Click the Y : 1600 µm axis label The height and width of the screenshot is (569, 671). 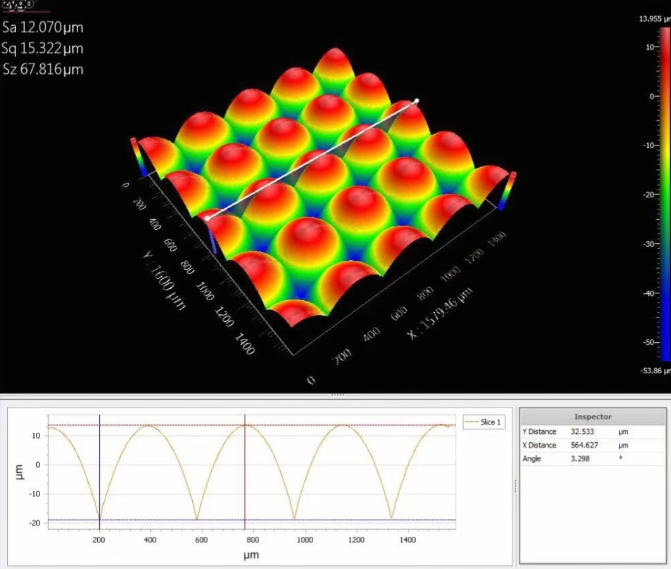(164, 280)
